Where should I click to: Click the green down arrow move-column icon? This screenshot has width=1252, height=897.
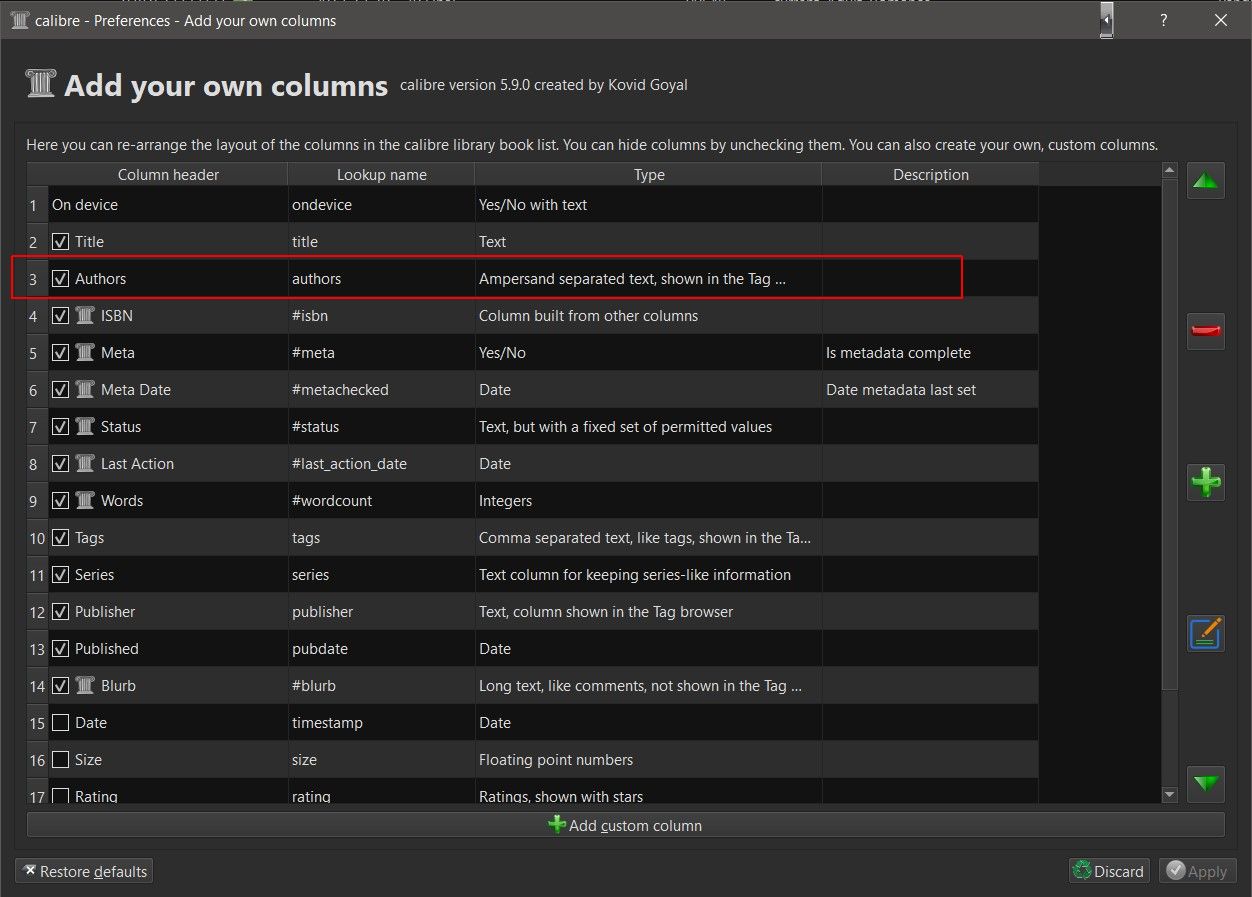point(1206,783)
